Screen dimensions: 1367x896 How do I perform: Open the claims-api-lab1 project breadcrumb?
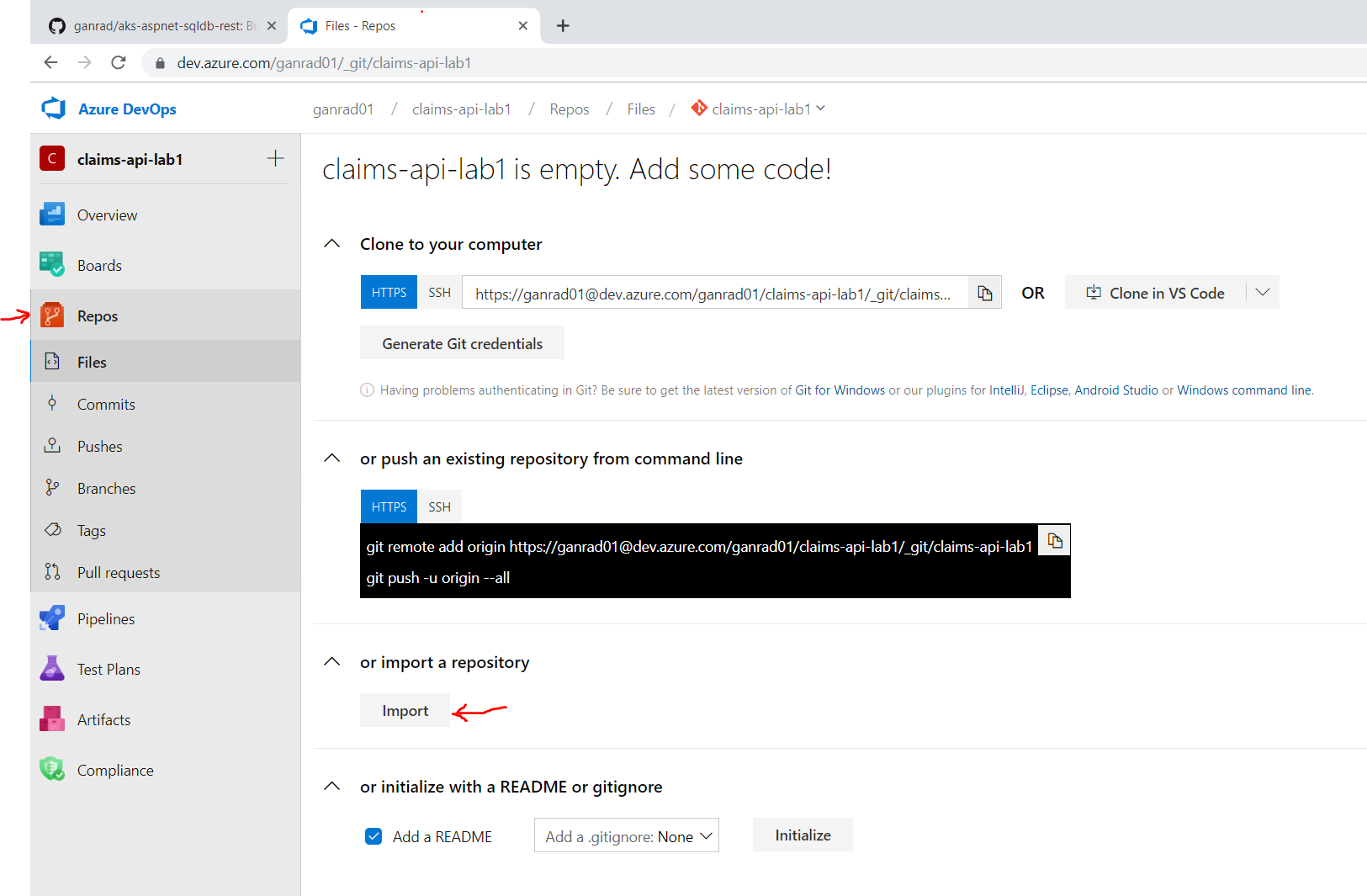pos(462,109)
